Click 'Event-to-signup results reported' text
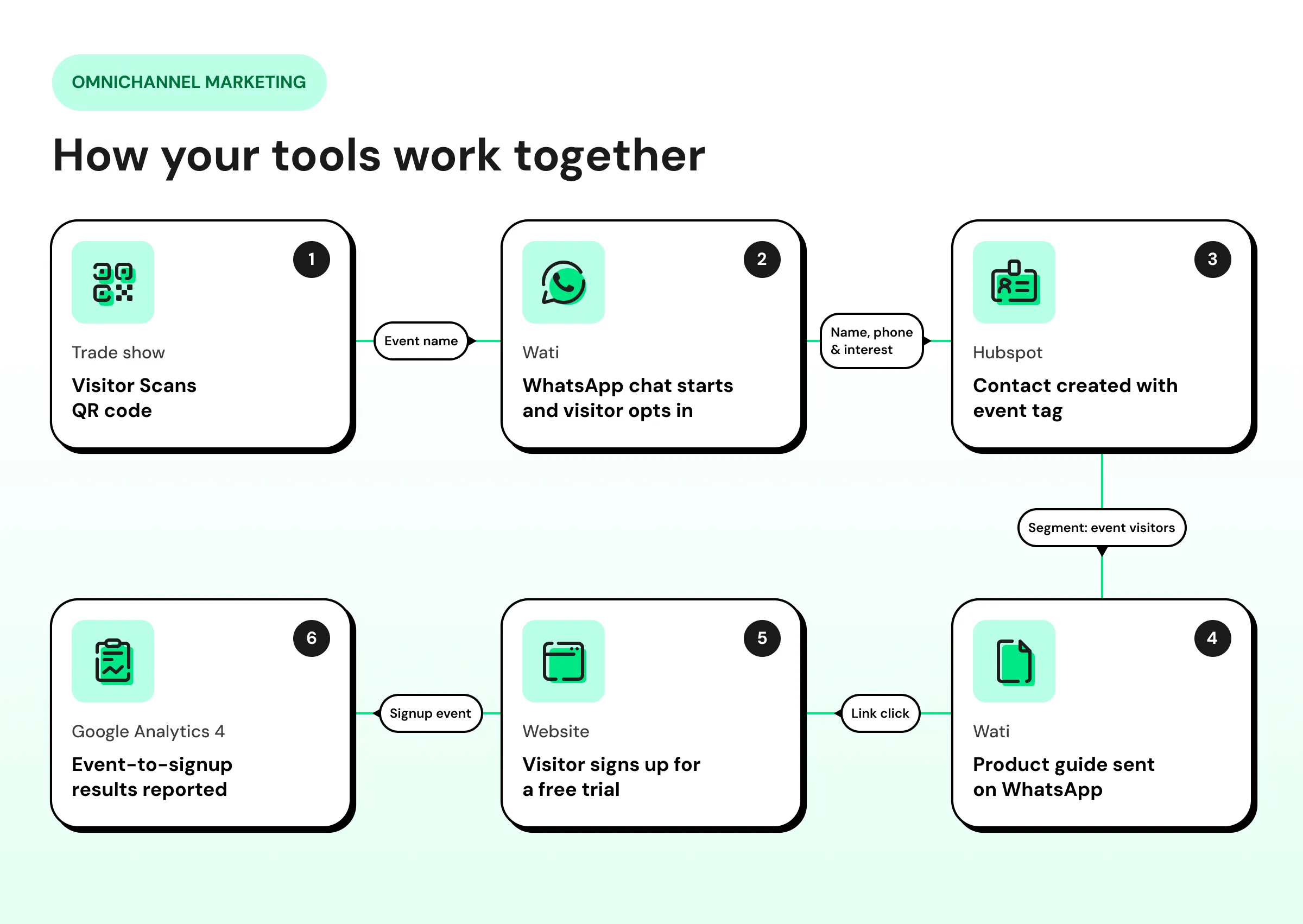 coord(152,777)
